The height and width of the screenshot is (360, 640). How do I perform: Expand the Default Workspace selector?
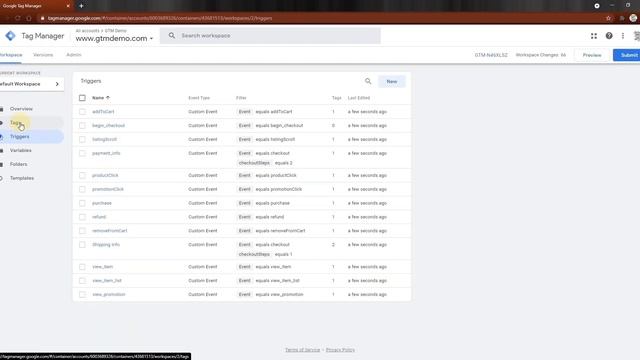pyautogui.click(x=31, y=84)
